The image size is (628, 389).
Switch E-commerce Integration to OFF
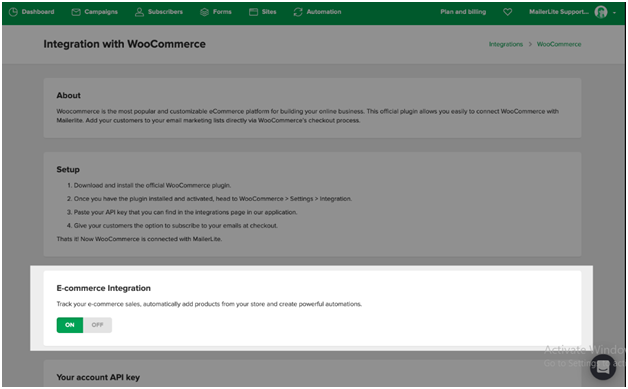point(97,325)
